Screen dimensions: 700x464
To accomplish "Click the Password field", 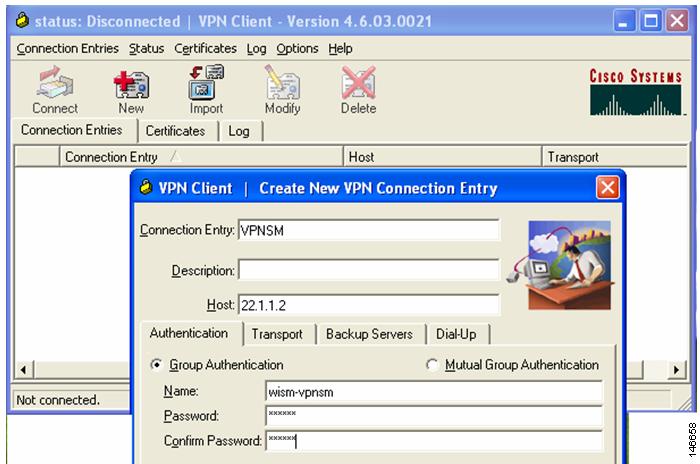I will point(434,416).
